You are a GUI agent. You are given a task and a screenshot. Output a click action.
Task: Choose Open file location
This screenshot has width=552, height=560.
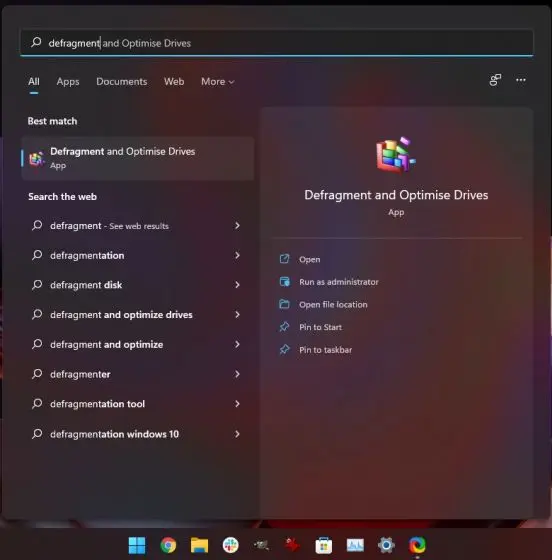[333, 304]
